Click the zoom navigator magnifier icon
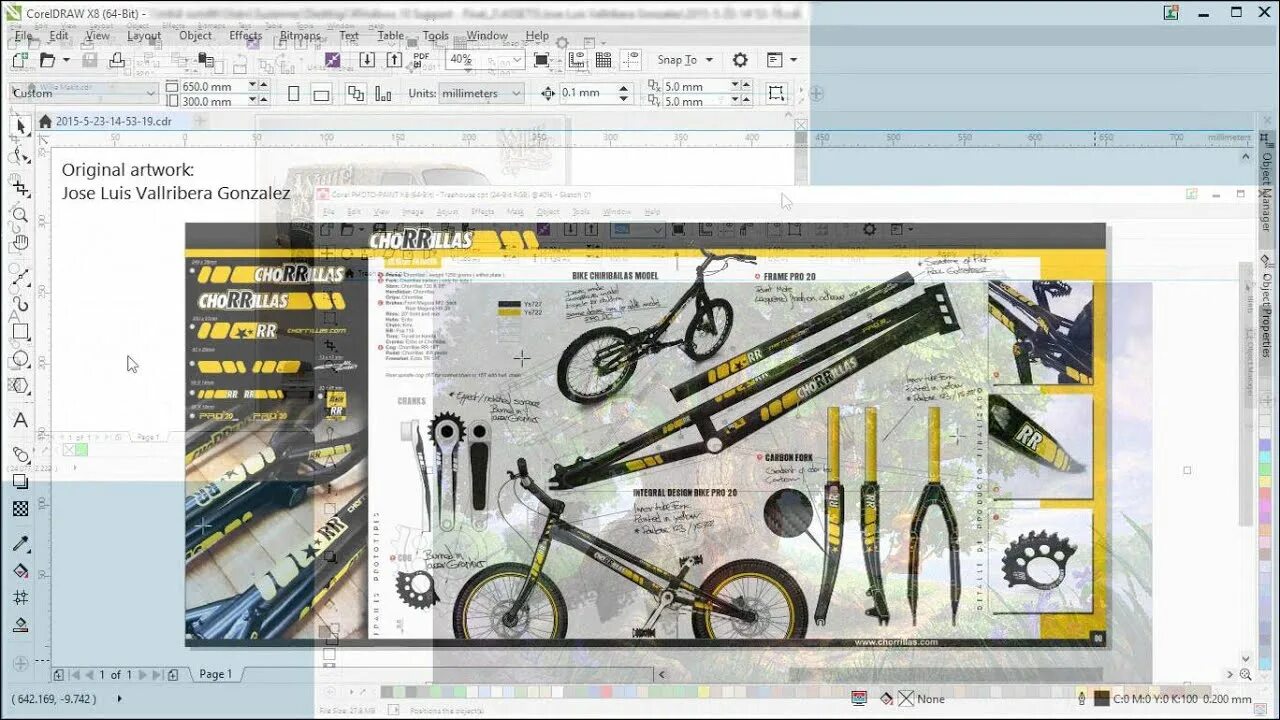Screen dimensions: 1280x720 1245,674
